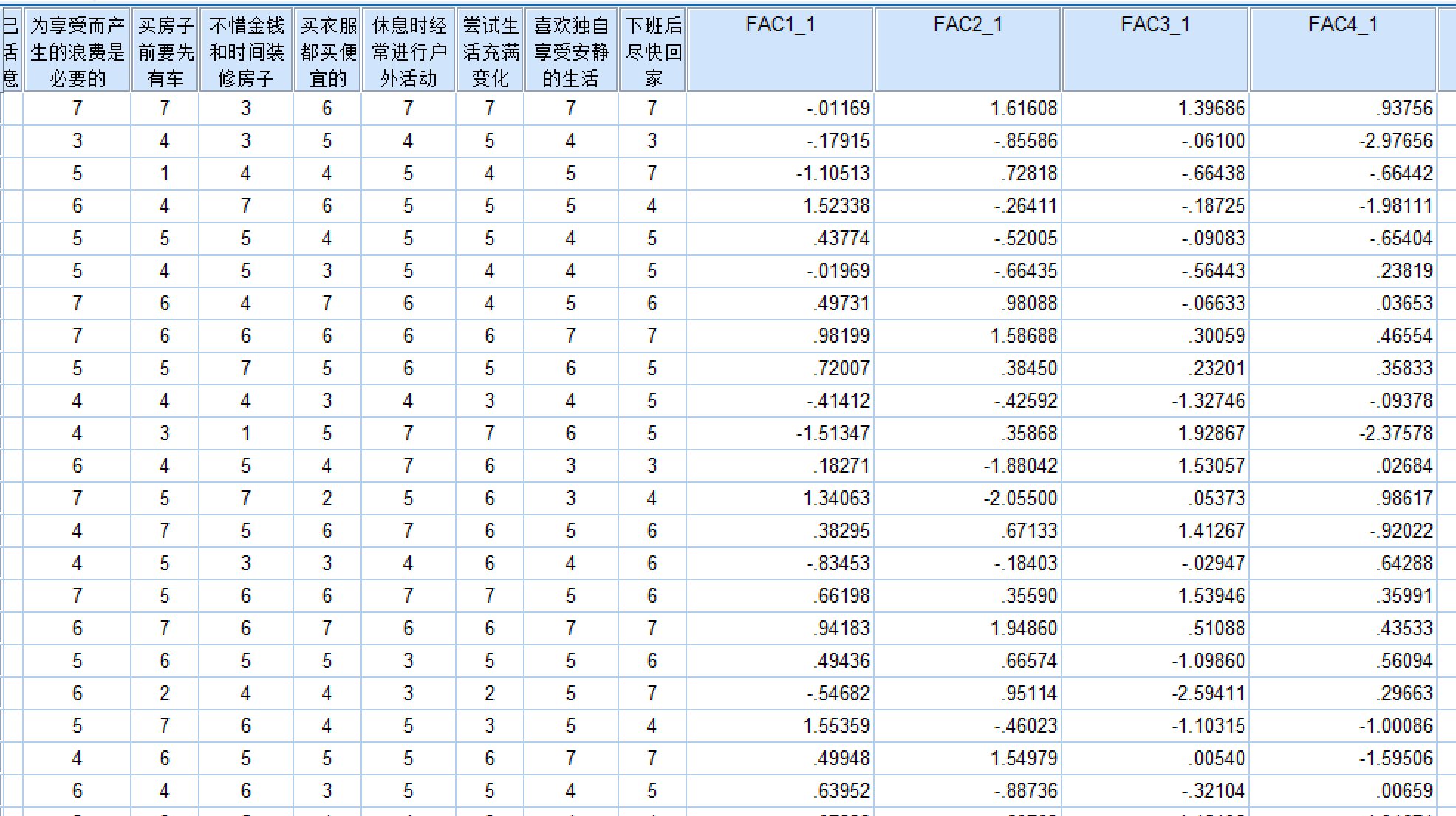Click the 不惜金钱和时间装修房子 column header

click(x=246, y=49)
